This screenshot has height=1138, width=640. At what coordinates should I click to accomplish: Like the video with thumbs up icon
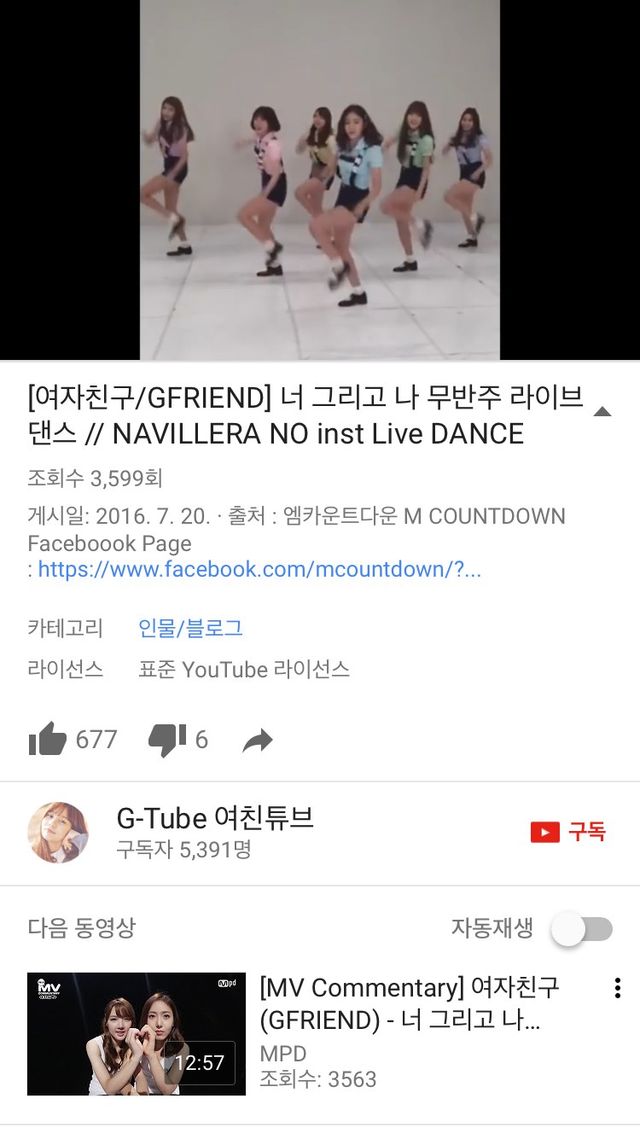pyautogui.click(x=47, y=739)
